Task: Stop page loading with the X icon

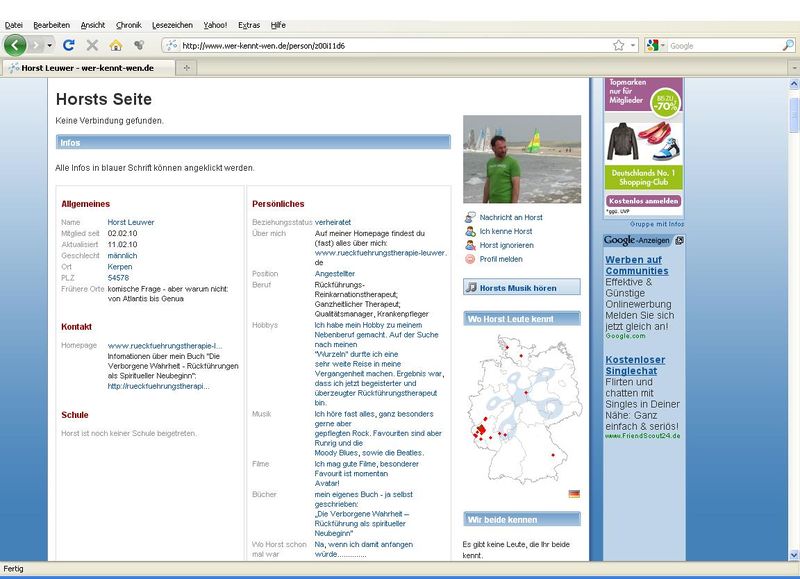Action: click(x=91, y=43)
